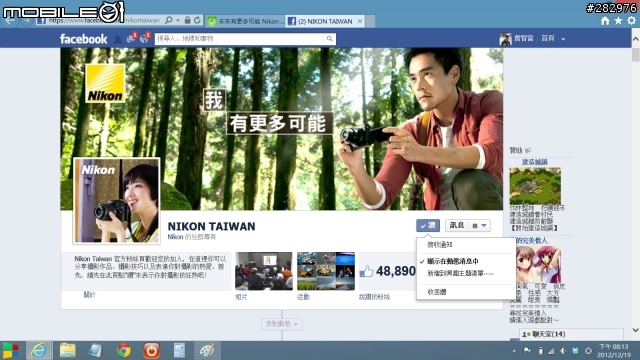Open the Windows Start button

tap(11, 351)
